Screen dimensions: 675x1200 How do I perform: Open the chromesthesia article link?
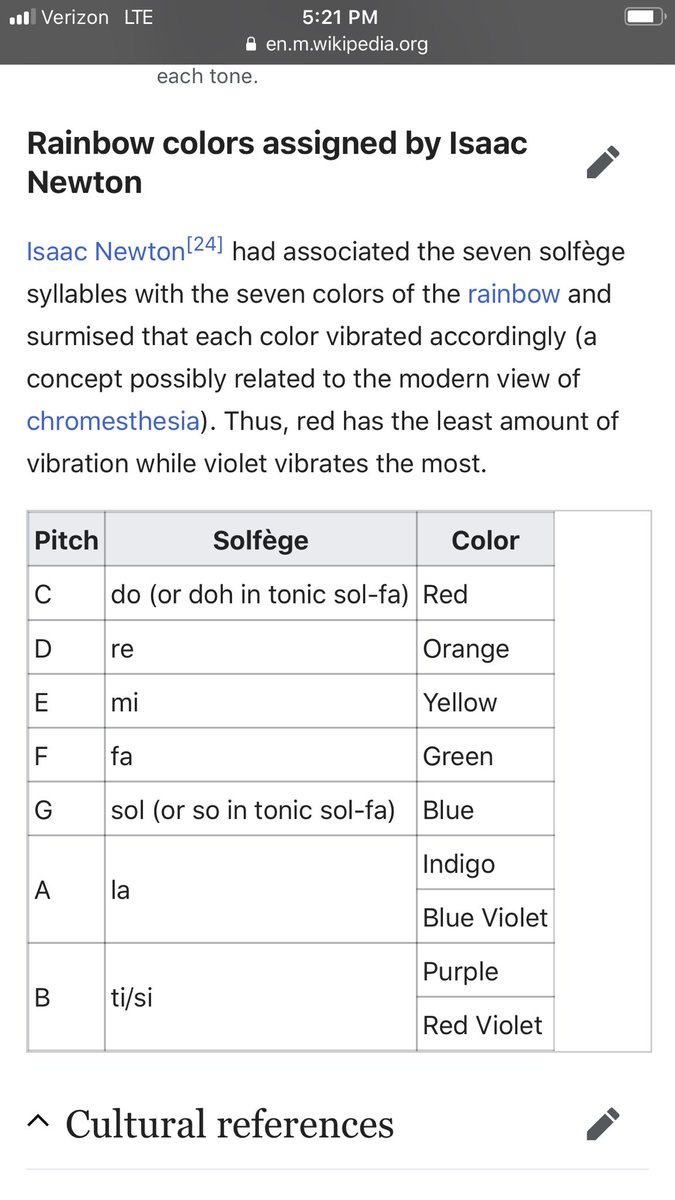tap(113, 420)
